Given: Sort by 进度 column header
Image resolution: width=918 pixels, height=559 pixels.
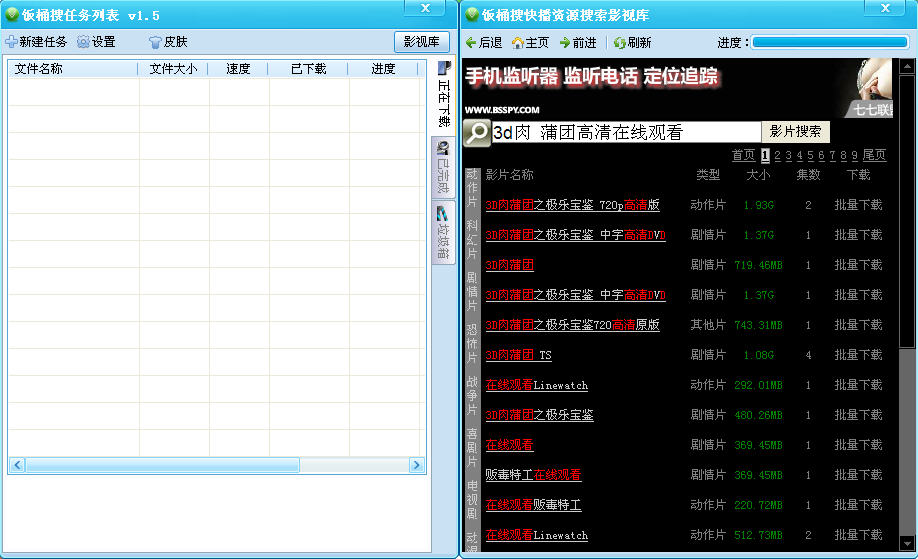Looking at the screenshot, I should (383, 69).
